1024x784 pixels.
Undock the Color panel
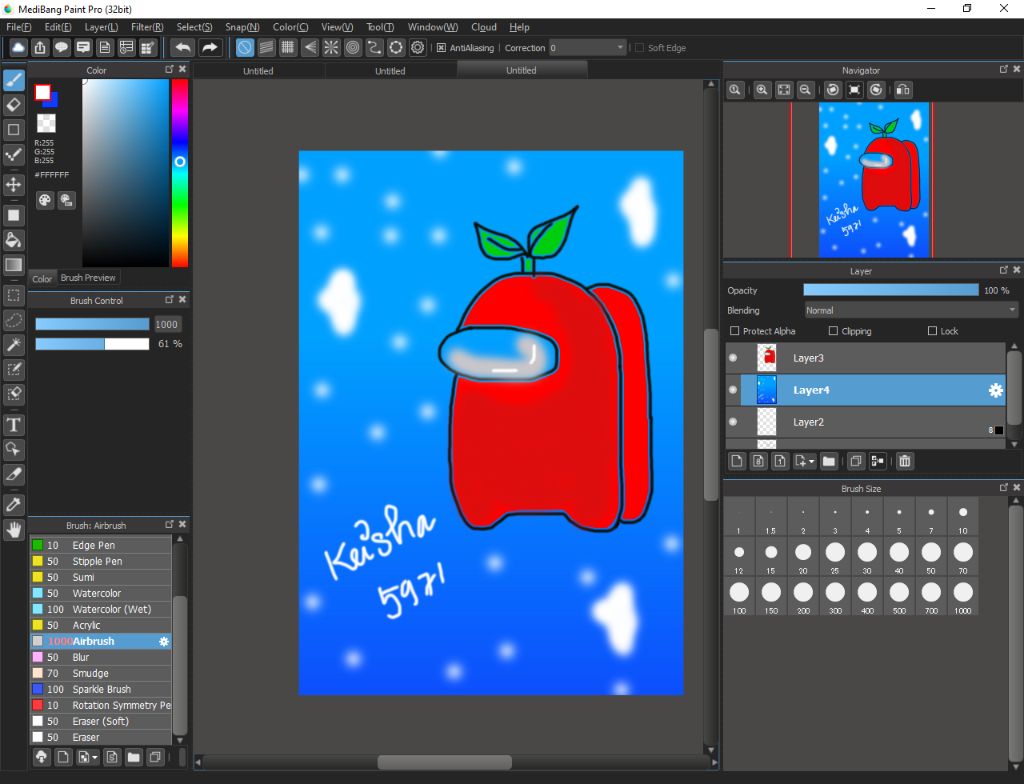pyautogui.click(x=169, y=69)
